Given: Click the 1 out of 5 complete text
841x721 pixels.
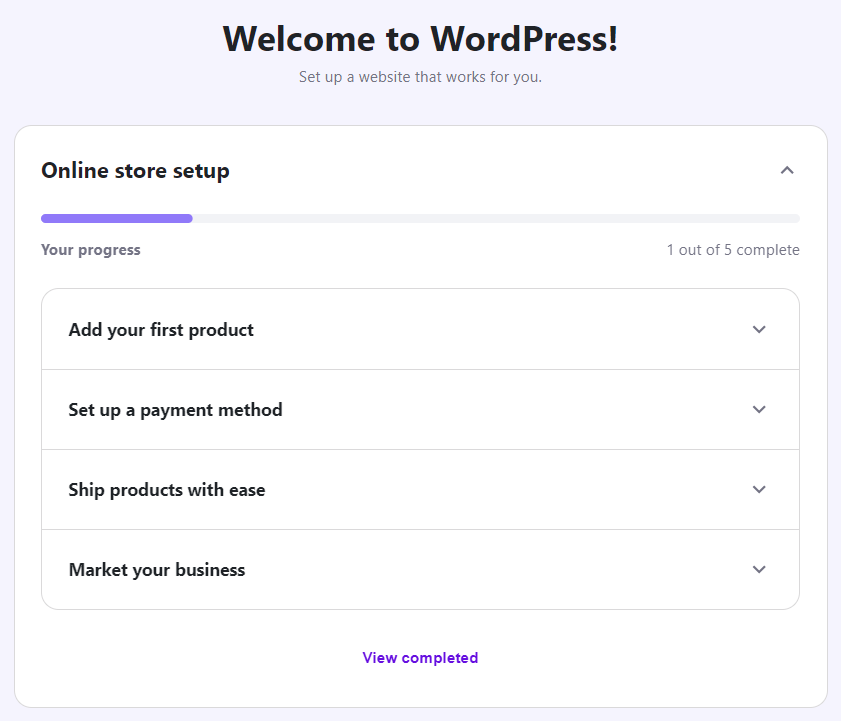Looking at the screenshot, I should coord(733,249).
